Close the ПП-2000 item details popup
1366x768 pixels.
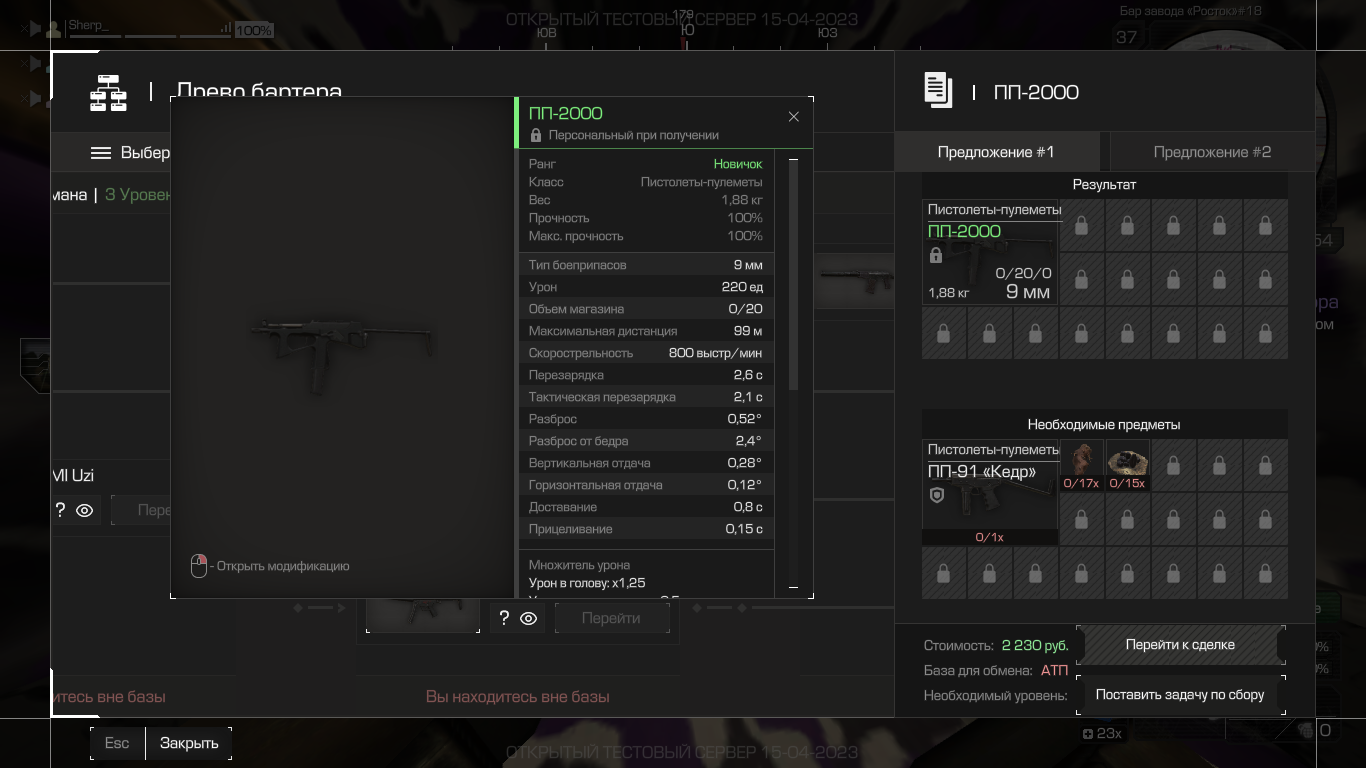click(794, 117)
